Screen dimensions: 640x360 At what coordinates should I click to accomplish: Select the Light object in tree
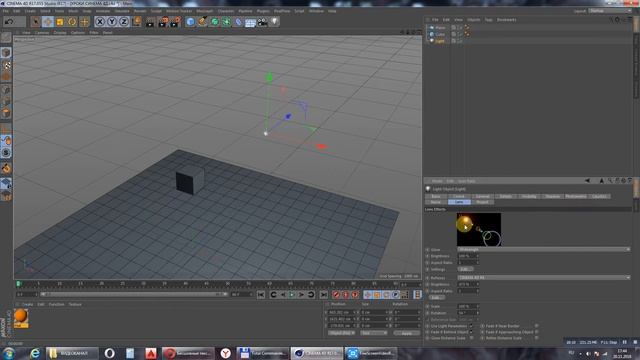[x=440, y=41]
